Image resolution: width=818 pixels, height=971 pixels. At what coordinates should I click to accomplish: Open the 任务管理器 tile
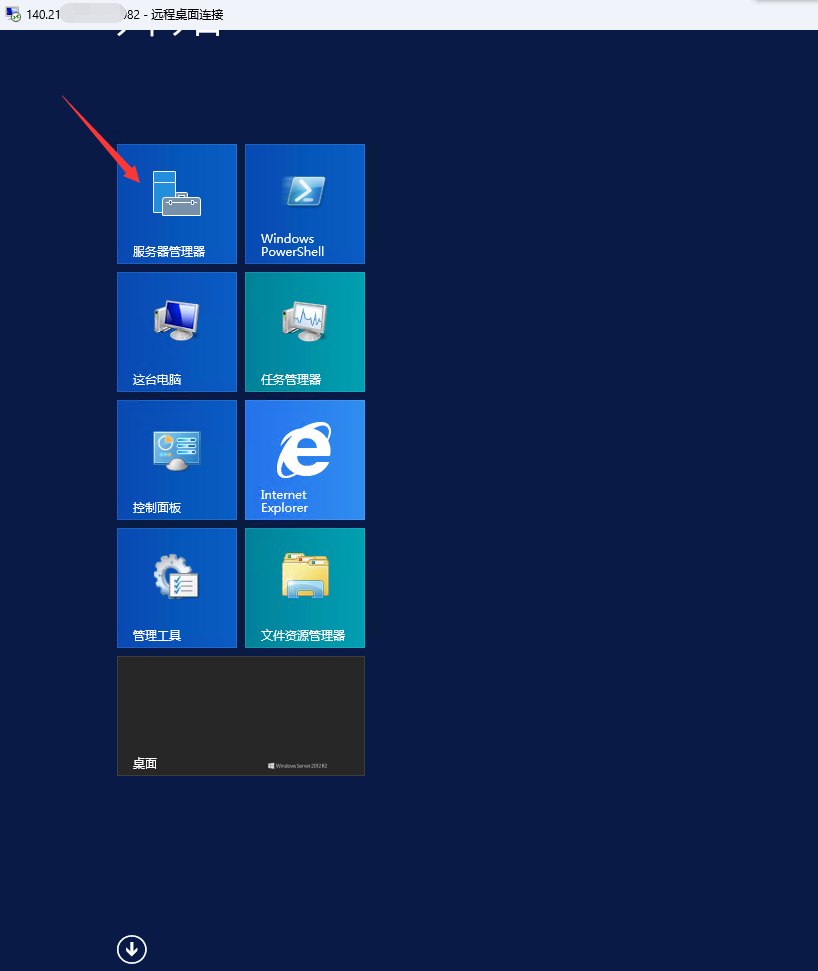click(x=305, y=332)
